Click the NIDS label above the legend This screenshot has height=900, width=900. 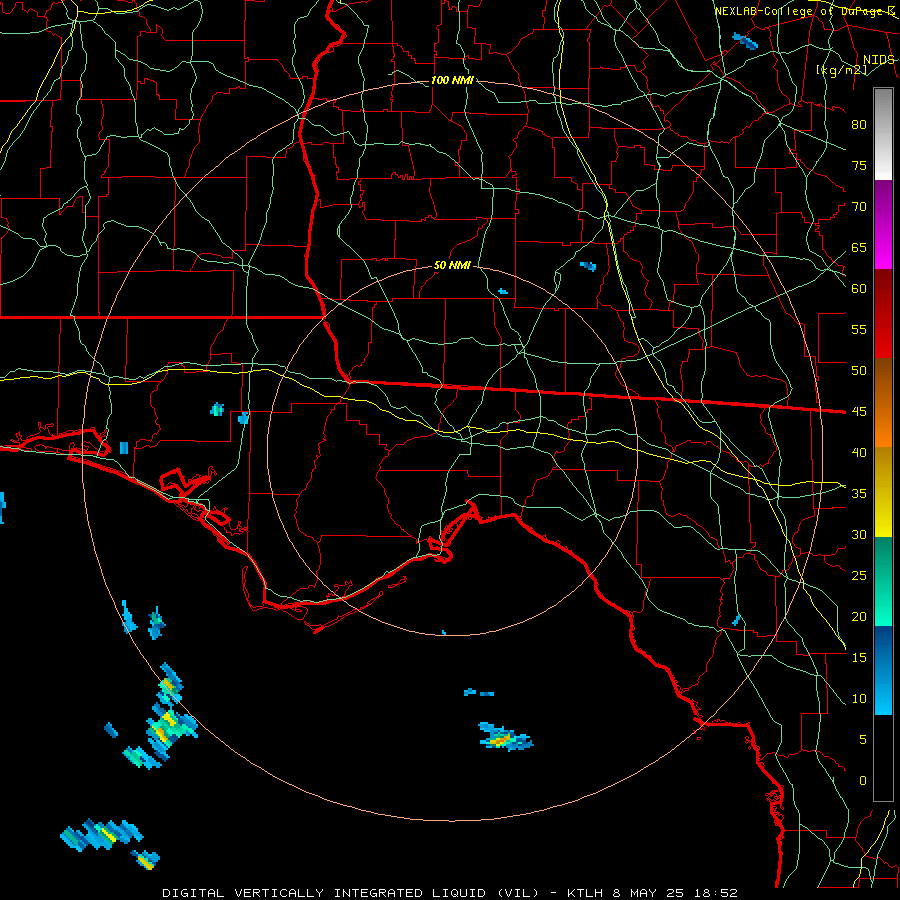pos(879,60)
